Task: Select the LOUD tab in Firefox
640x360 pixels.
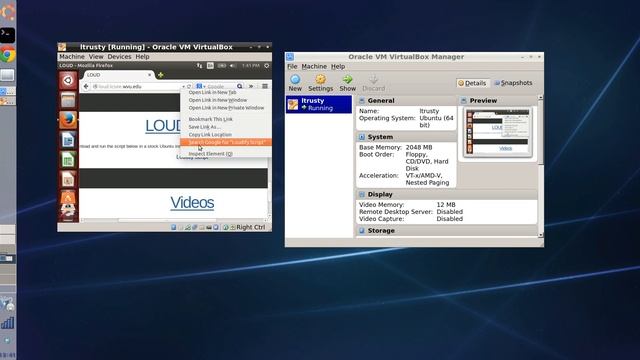Action: pos(118,75)
